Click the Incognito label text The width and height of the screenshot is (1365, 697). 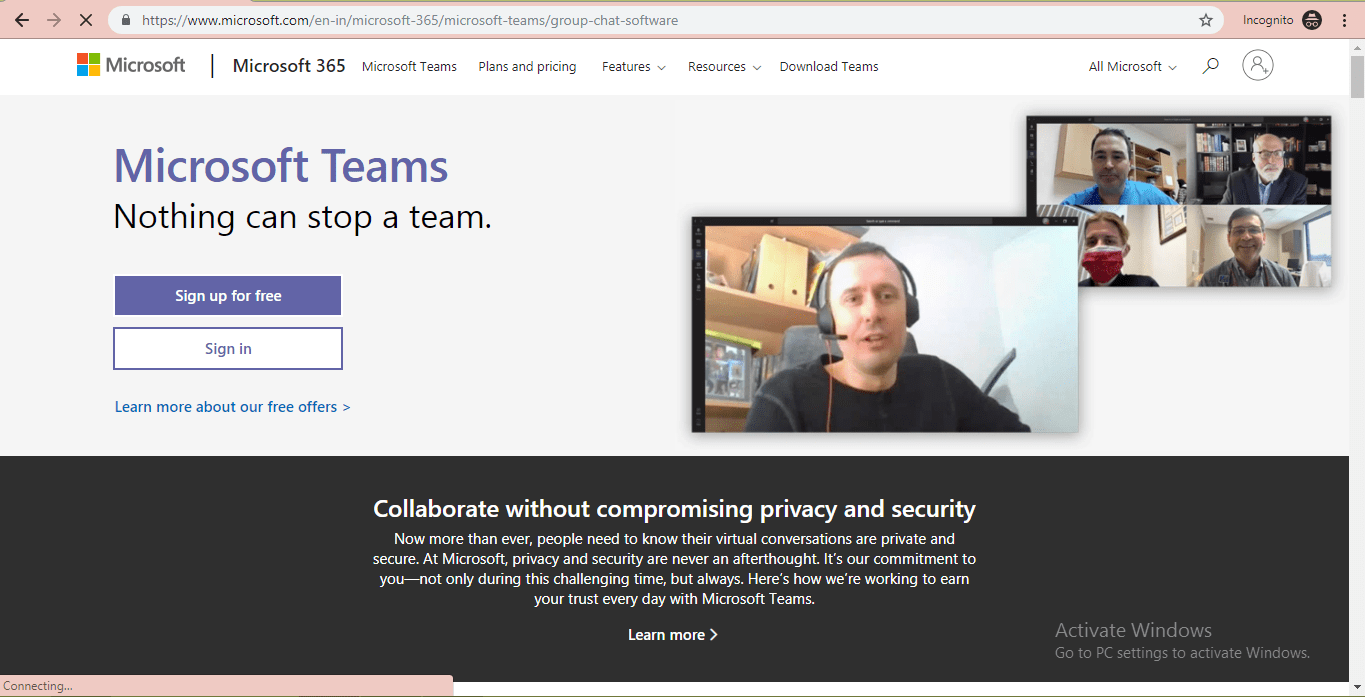(1268, 20)
